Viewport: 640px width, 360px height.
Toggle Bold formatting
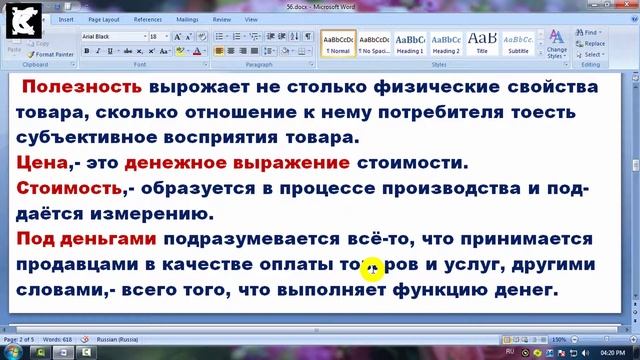[x=87, y=51]
